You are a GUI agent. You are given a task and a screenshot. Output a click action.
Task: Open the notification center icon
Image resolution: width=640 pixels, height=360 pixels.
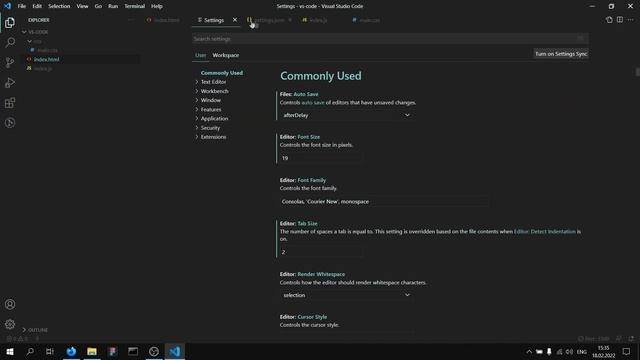pos(626,351)
